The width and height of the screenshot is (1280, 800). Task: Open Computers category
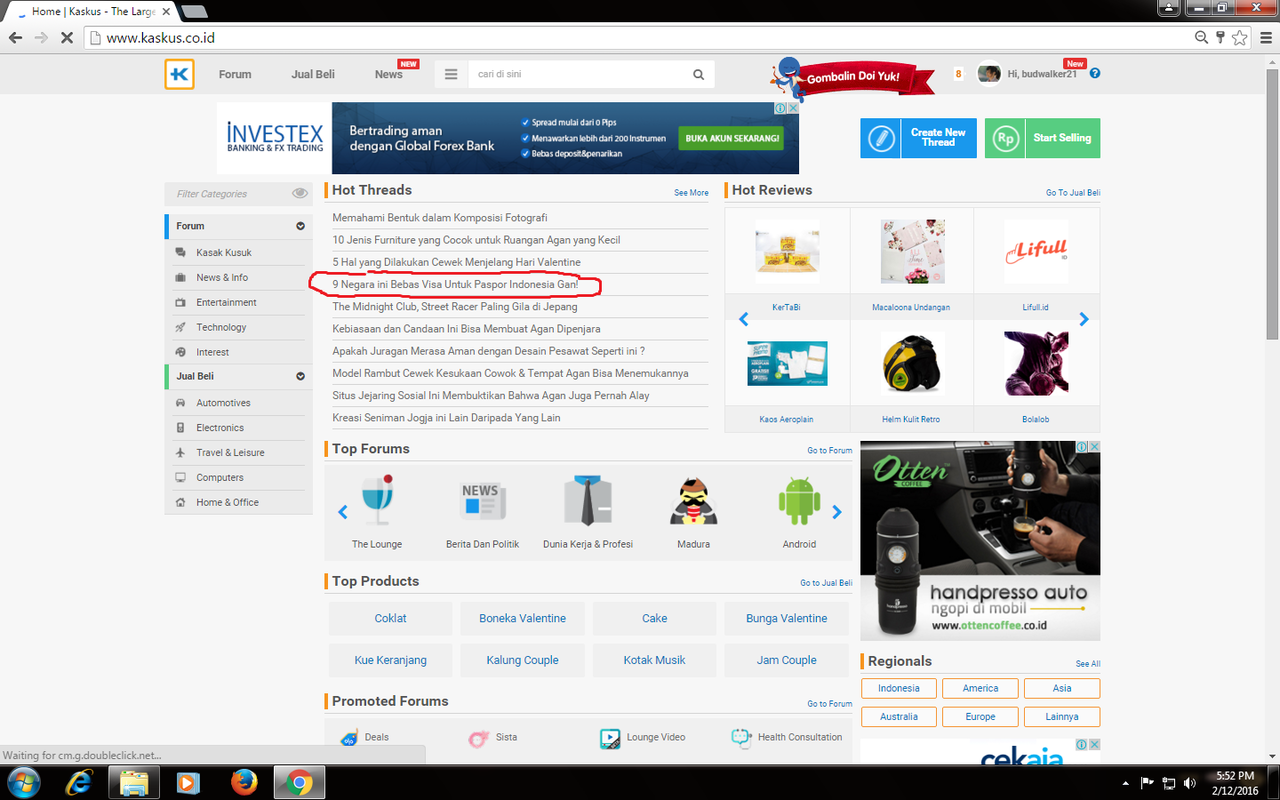coord(220,478)
